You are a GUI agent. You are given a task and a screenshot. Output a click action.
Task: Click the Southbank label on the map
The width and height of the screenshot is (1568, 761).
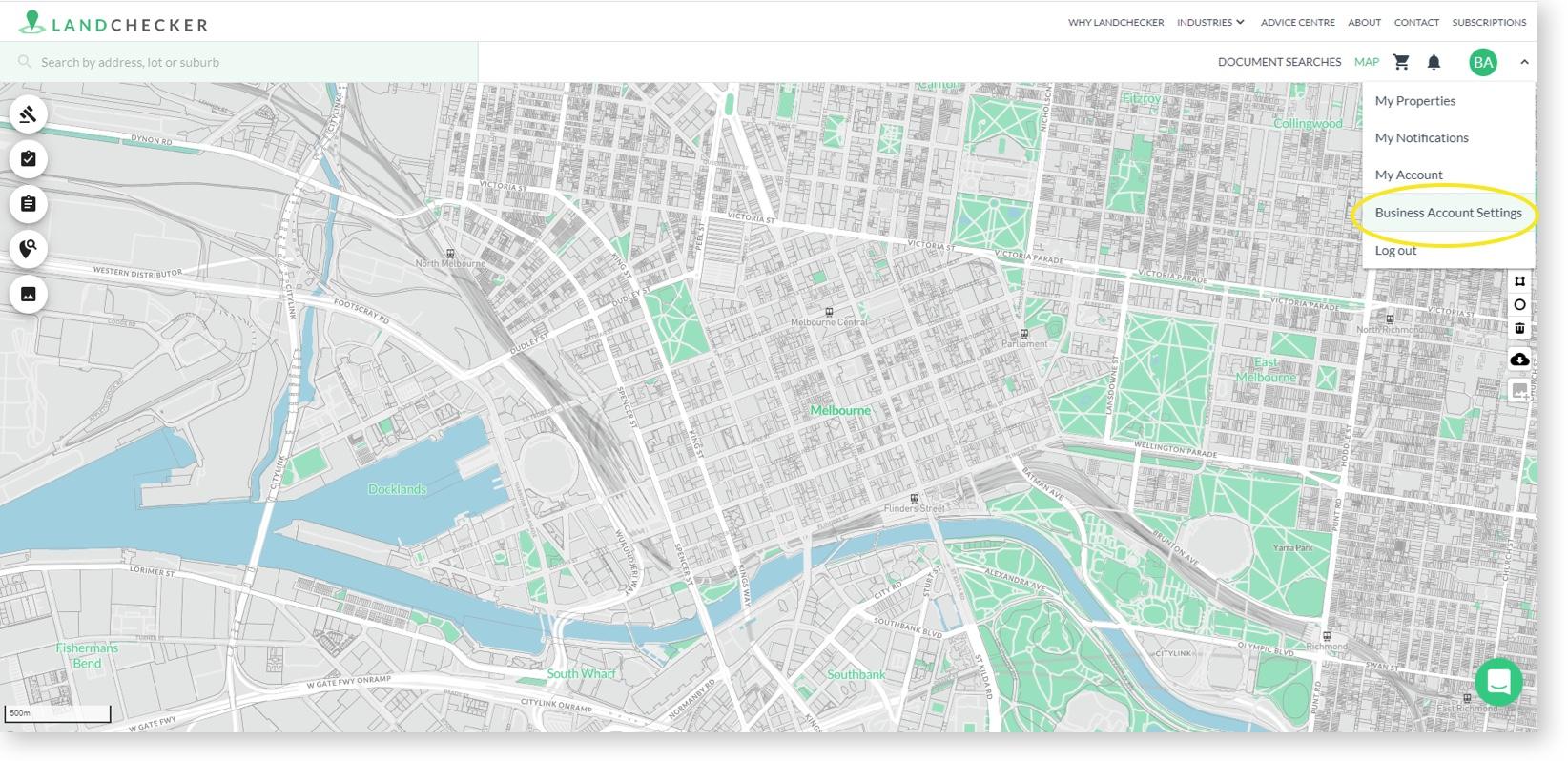pyautogui.click(x=856, y=674)
